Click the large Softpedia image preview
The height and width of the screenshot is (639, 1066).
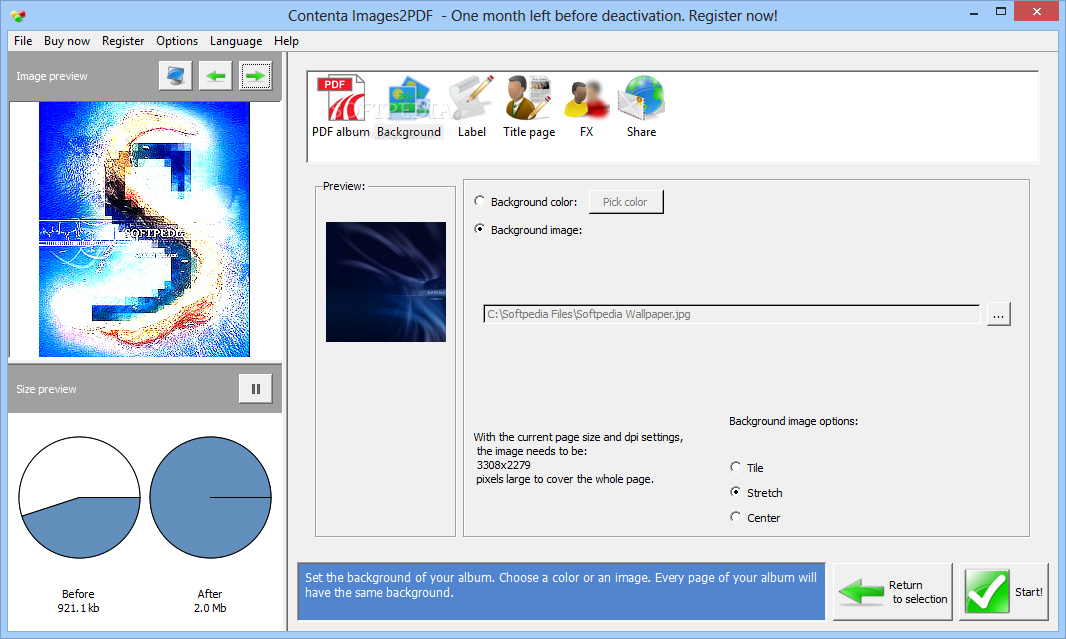pos(144,229)
